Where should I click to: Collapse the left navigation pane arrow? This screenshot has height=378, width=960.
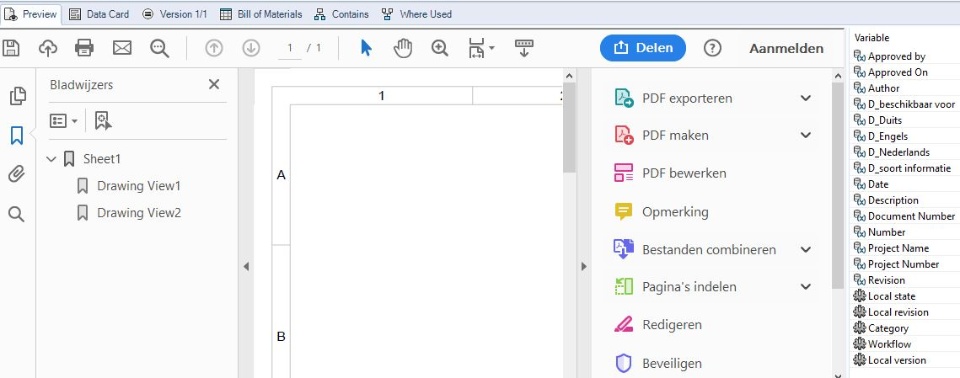246,266
